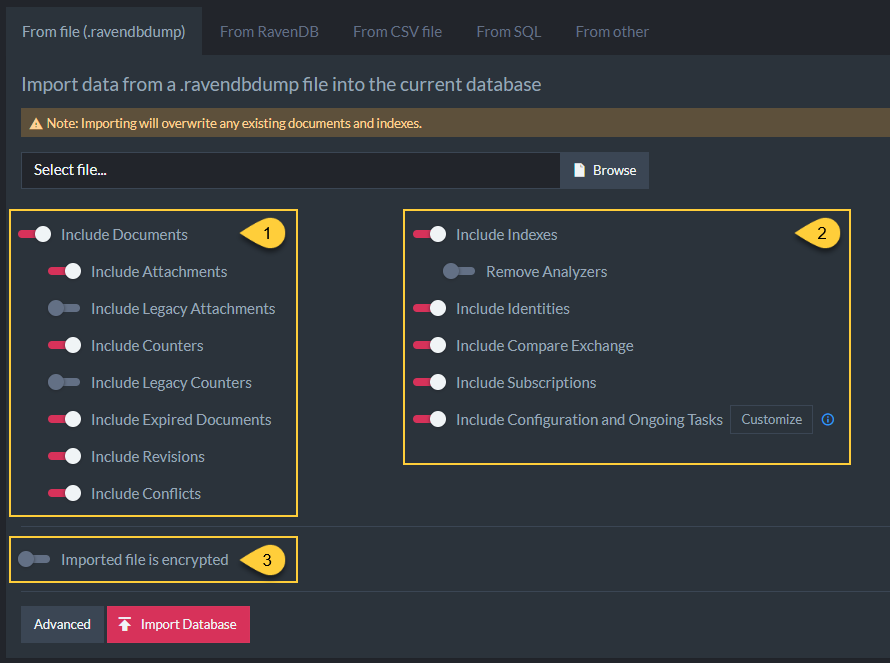Click the Select file input field
The width and height of the screenshot is (890, 663).
(x=291, y=170)
